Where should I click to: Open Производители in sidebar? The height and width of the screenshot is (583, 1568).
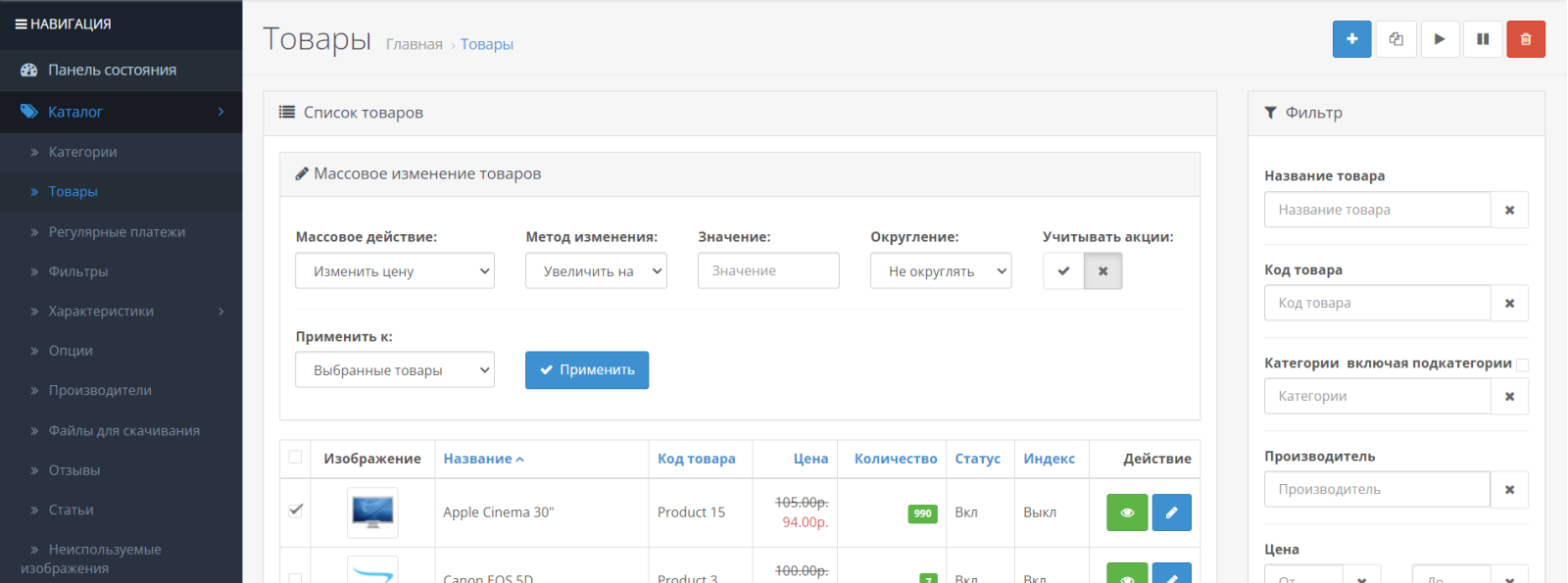[x=121, y=390]
